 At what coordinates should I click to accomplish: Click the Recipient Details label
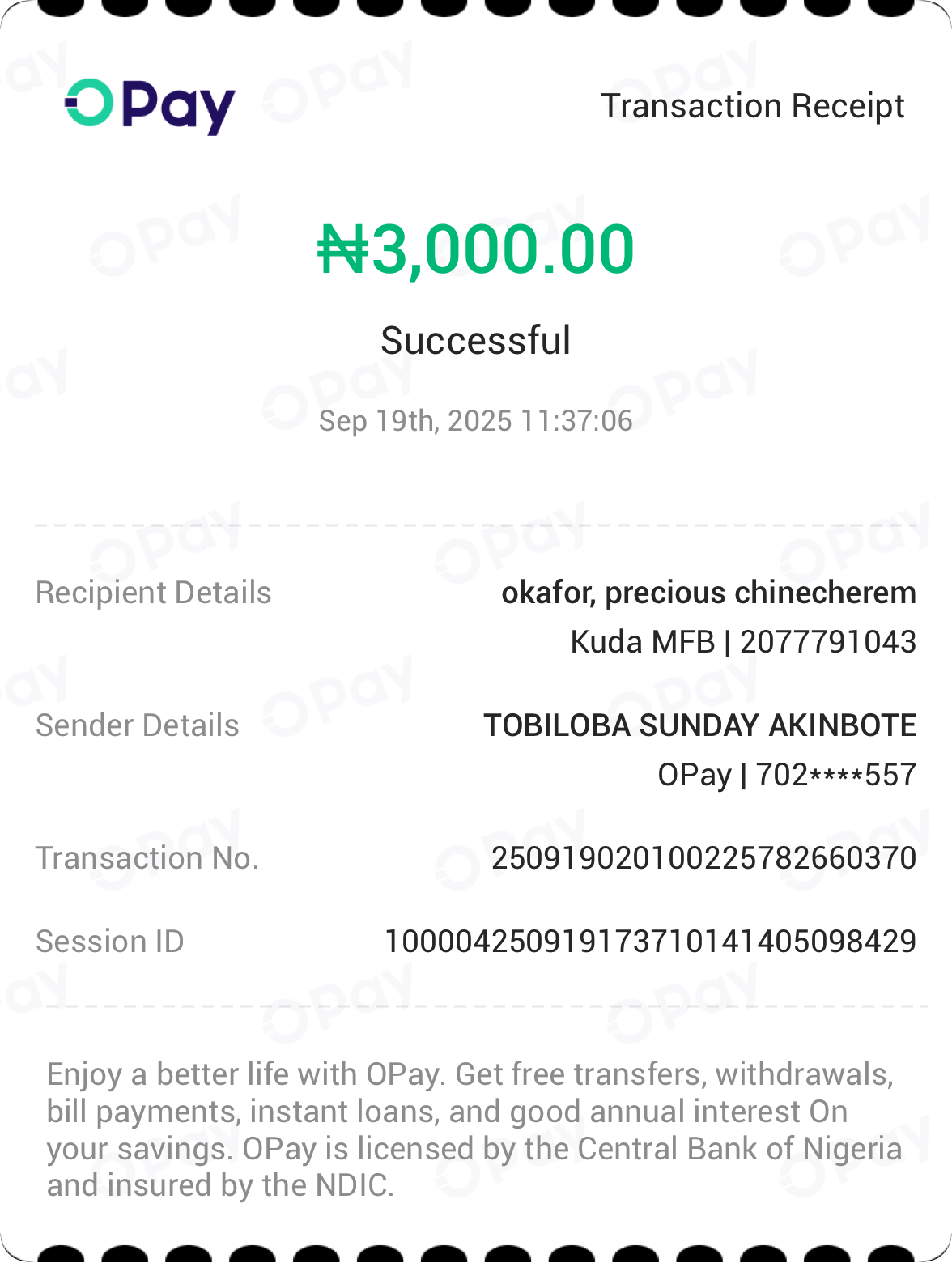154,593
